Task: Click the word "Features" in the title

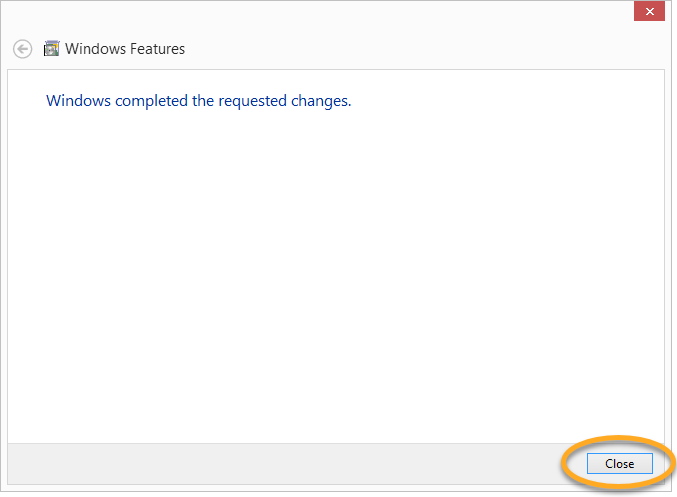Action: click(155, 48)
